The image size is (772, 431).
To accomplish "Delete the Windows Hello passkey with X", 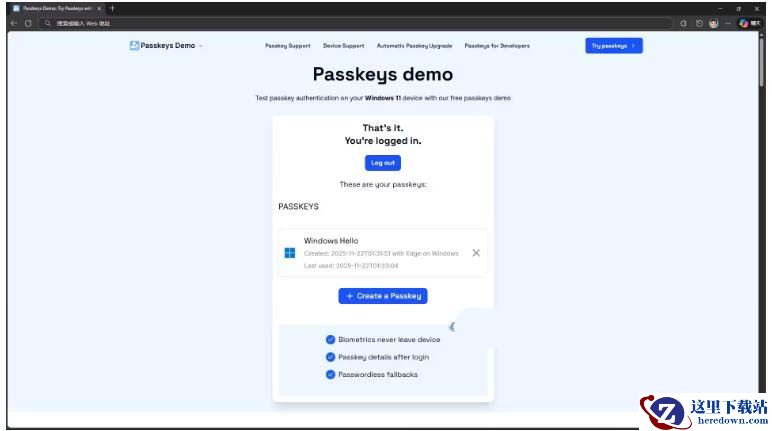I will tap(476, 253).
